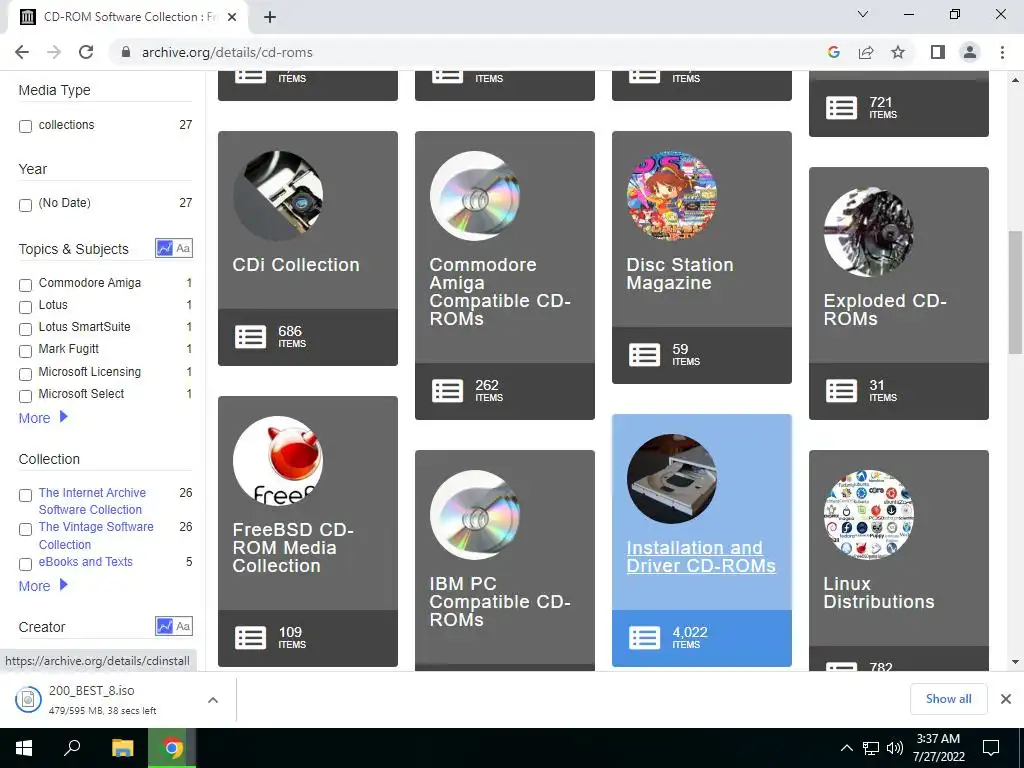
Task: Go back to the previous page
Action: pyautogui.click(x=22, y=52)
